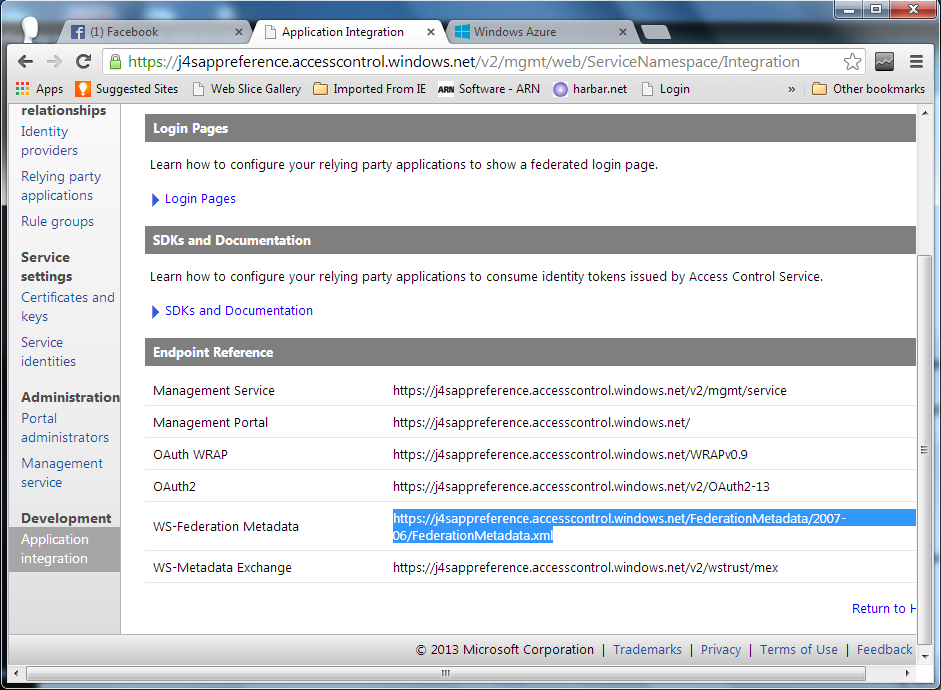The image size is (941, 690).
Task: Click the Management Portal endpoint URL
Action: pyautogui.click(x=541, y=422)
